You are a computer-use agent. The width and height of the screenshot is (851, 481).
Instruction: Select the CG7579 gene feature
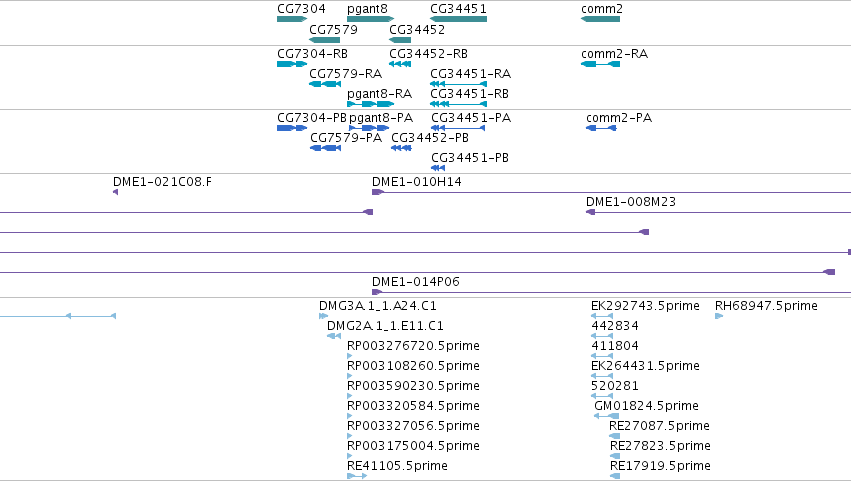[325, 40]
